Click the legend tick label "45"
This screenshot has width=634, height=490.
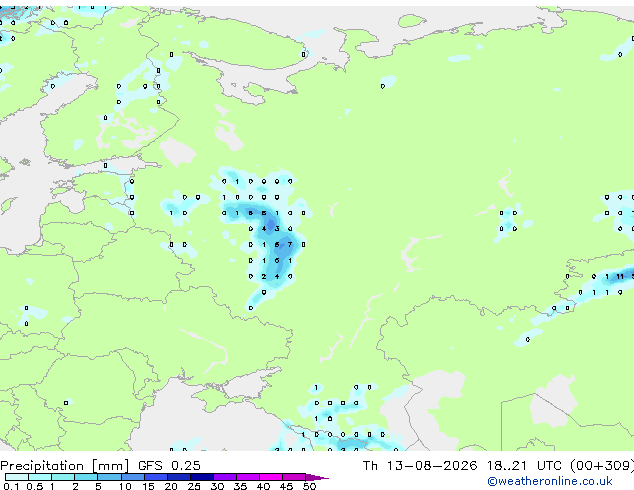coord(286,486)
